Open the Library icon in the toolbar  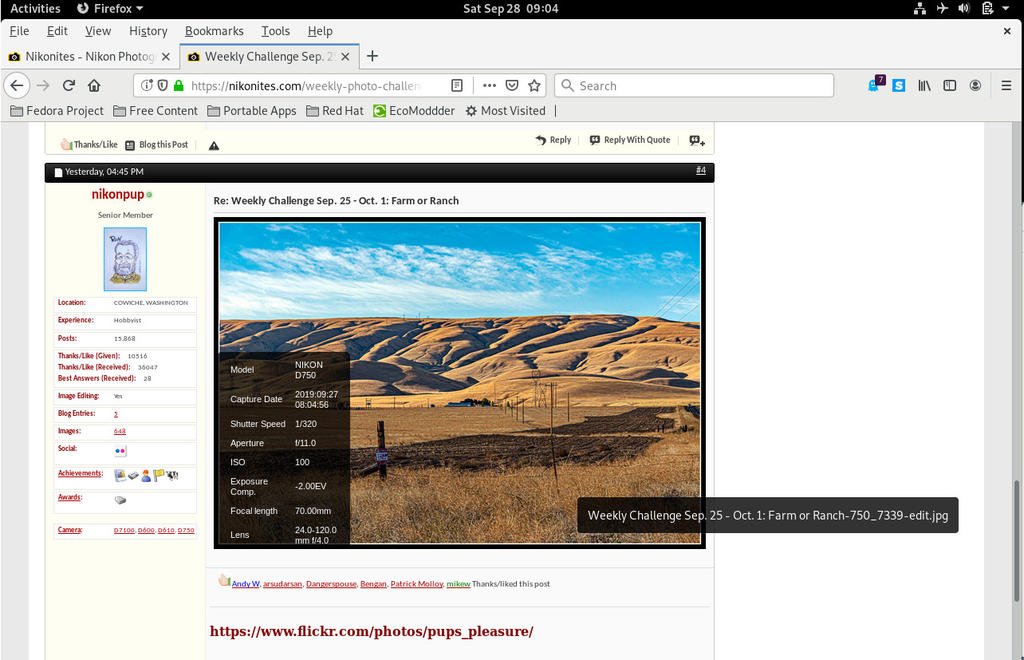pyautogui.click(x=925, y=86)
